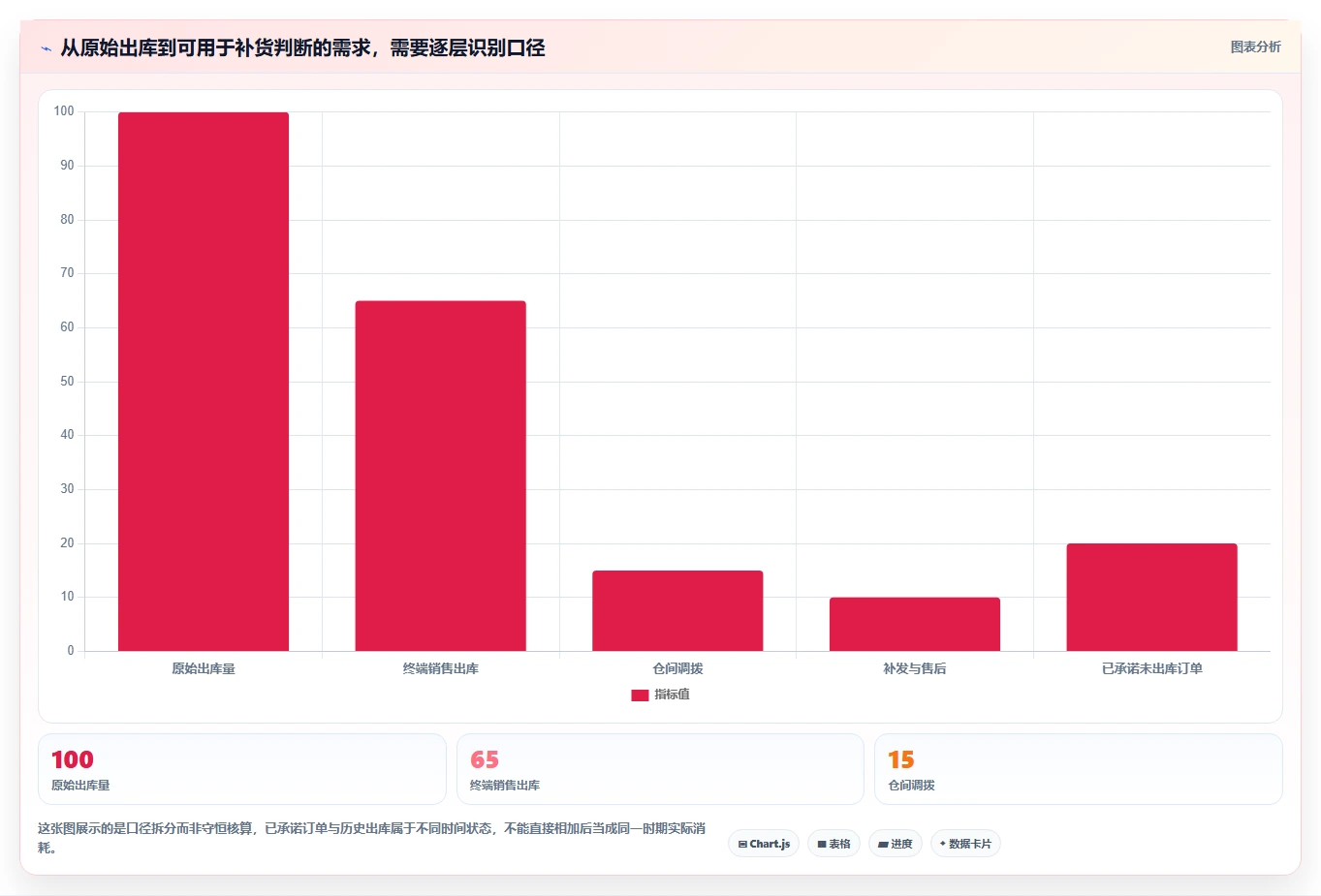Select the 表格 tag pill

tap(833, 844)
